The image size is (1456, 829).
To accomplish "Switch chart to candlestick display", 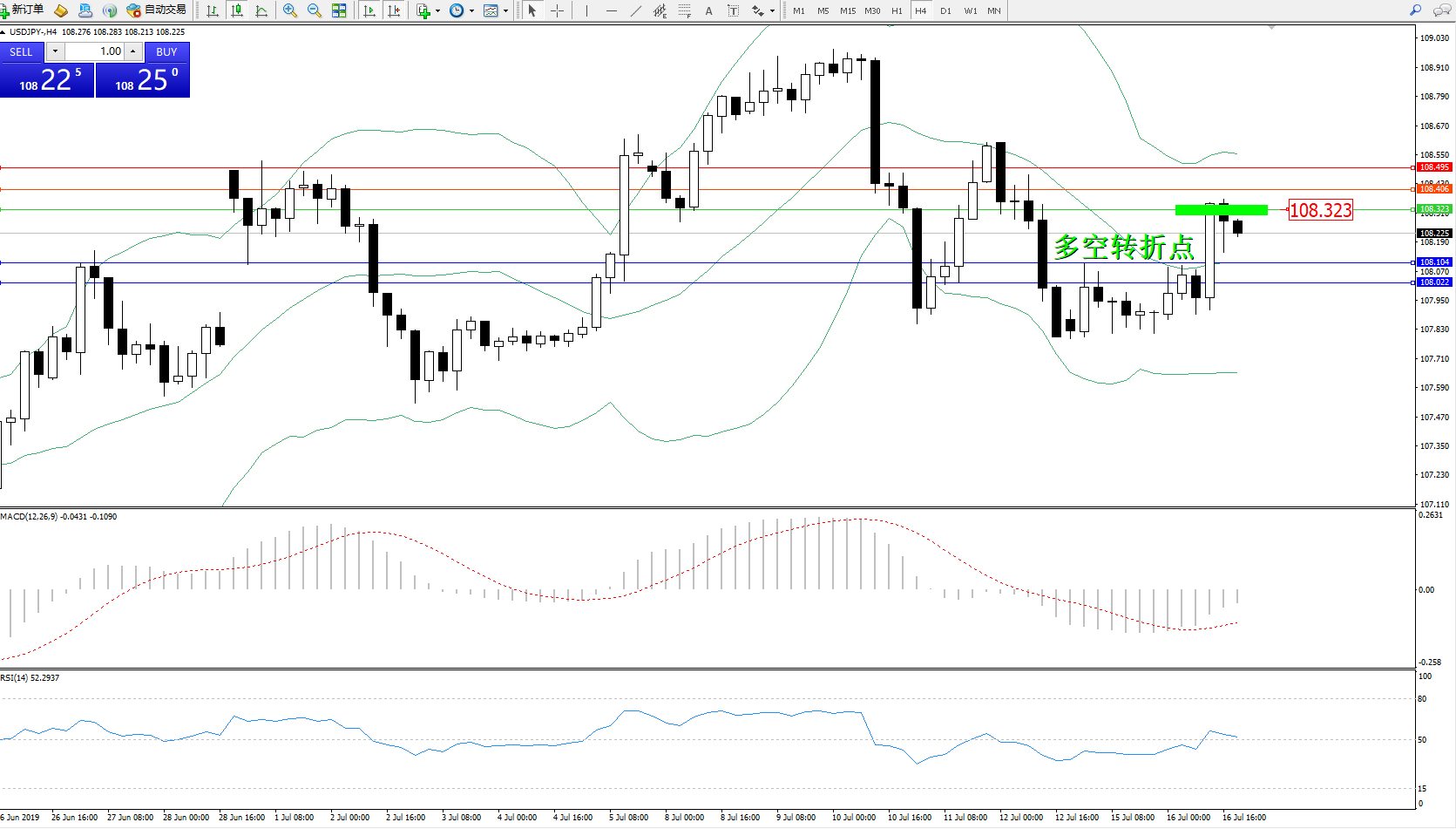I will tap(236, 10).
